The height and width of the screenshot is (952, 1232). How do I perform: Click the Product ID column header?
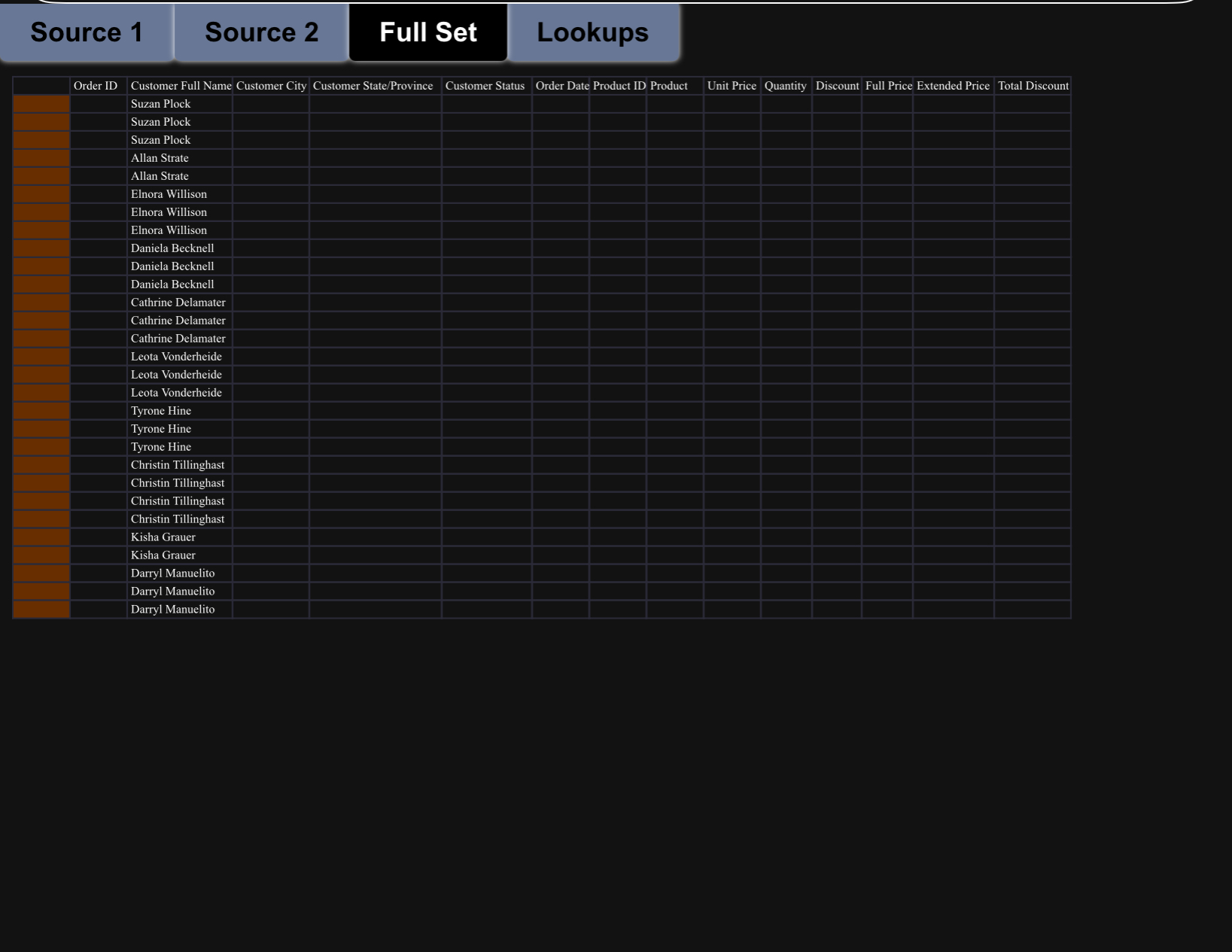[x=618, y=86]
